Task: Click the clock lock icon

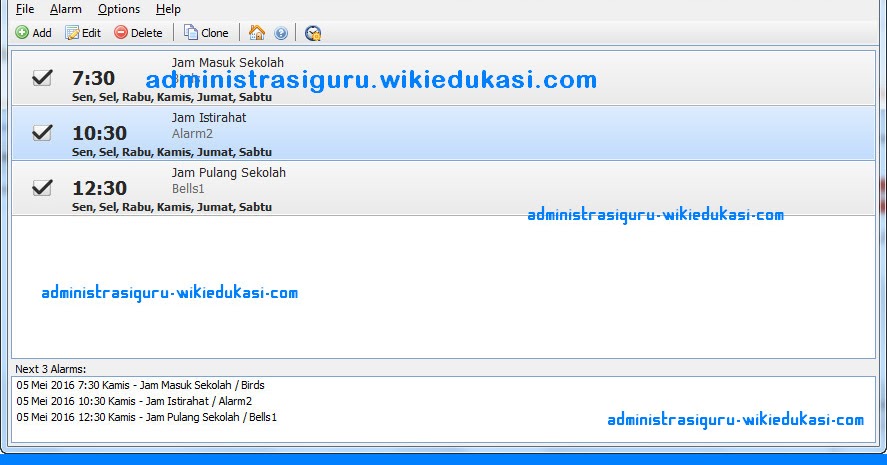Action: 313,33
